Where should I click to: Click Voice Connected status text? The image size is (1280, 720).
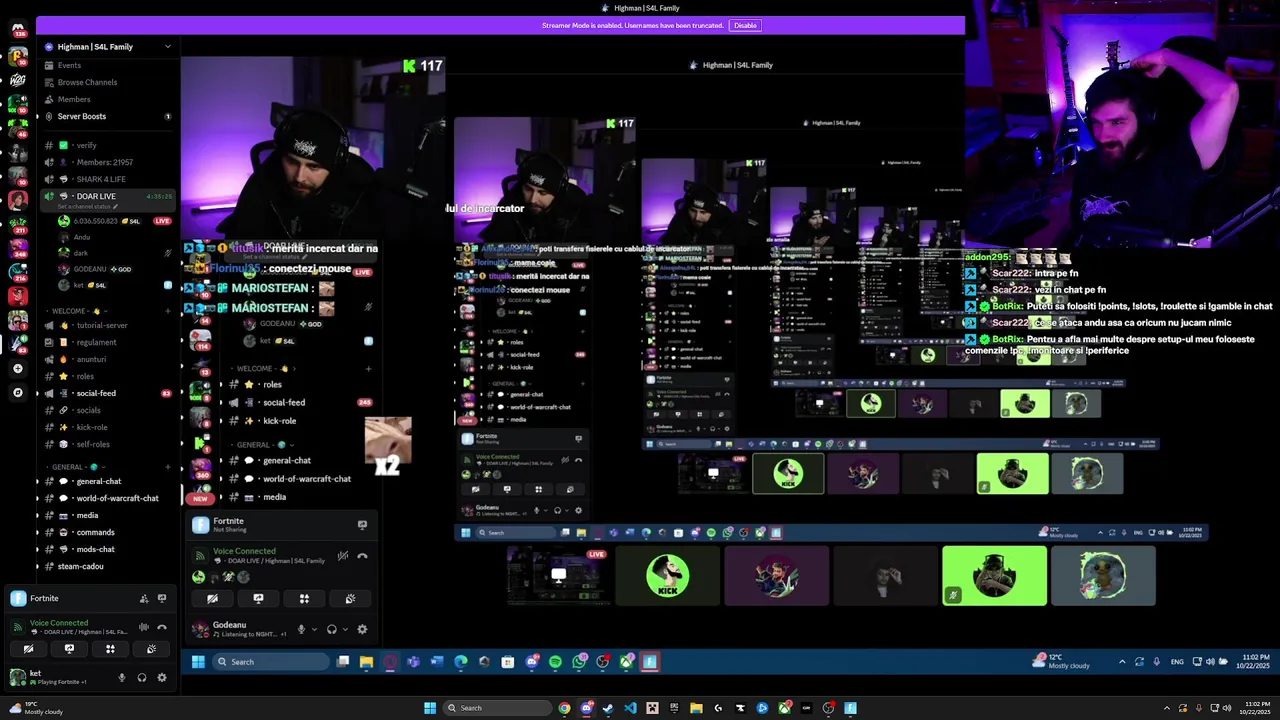(59, 622)
